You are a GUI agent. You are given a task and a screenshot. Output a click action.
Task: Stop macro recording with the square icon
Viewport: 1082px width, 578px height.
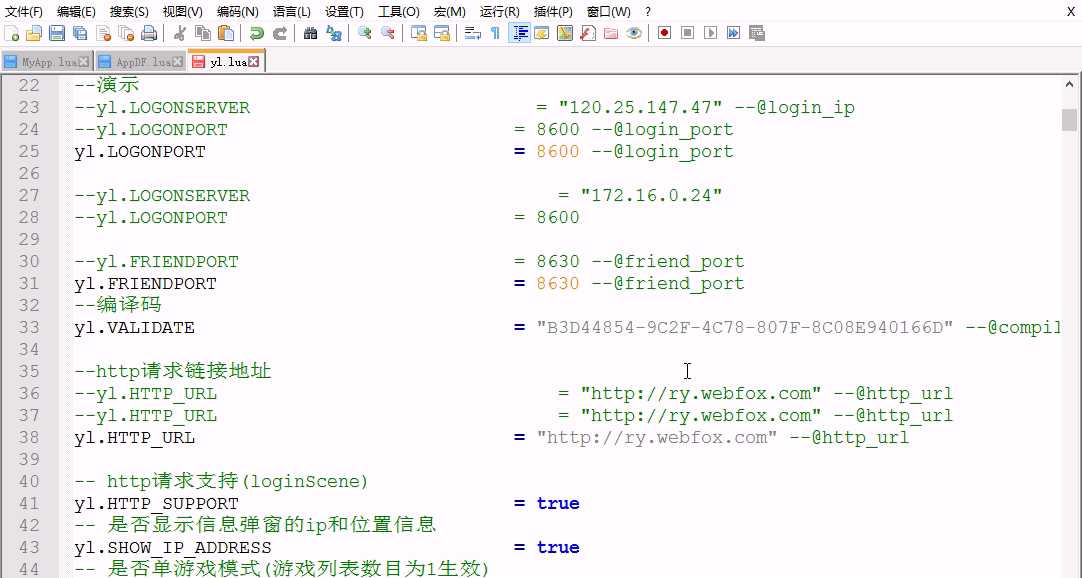click(687, 33)
